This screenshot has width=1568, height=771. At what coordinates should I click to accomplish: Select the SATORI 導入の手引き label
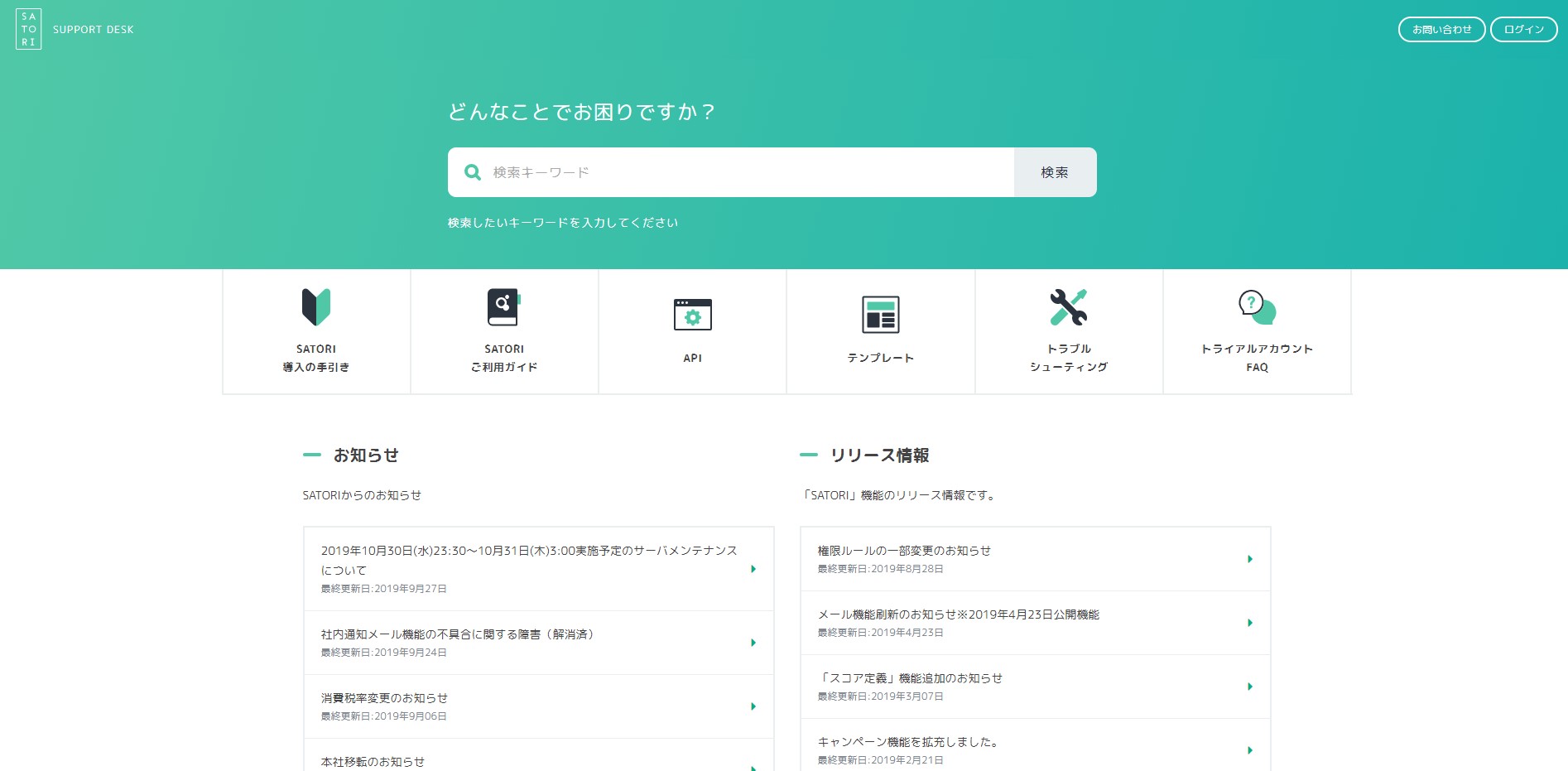tap(316, 358)
